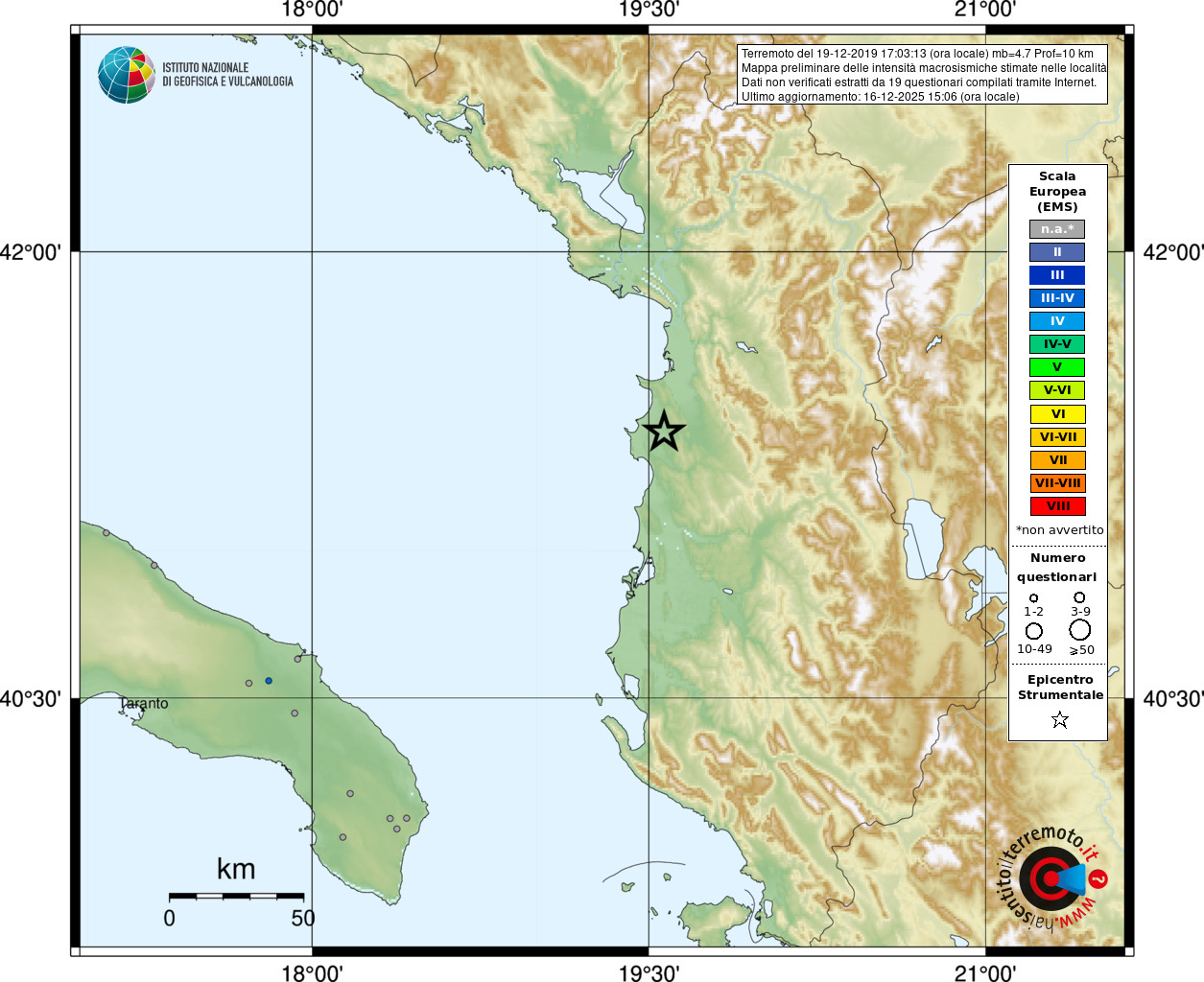This screenshot has height=982, width=1204.
Task: Click the 3-9 questionnaire circle in the legend
Action: click(1080, 597)
